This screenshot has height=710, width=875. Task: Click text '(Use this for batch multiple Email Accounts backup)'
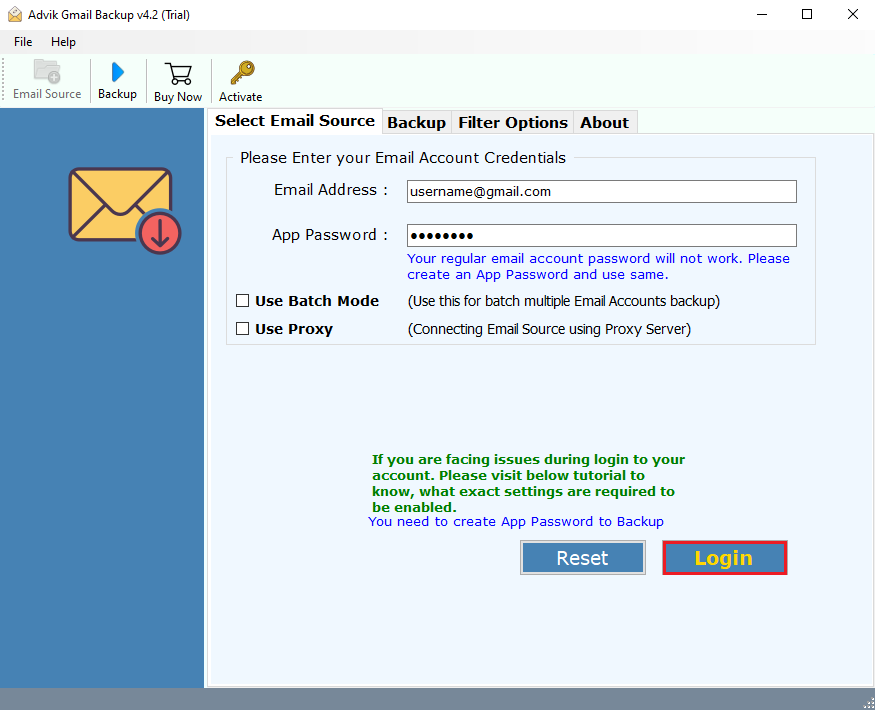pos(564,301)
